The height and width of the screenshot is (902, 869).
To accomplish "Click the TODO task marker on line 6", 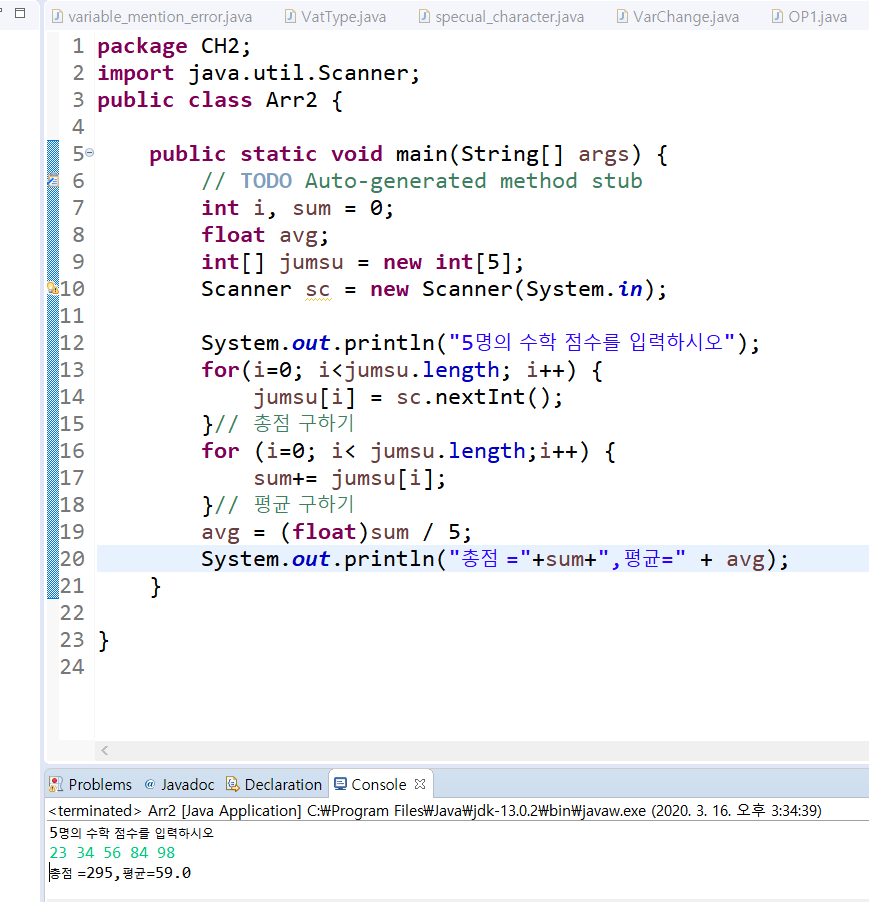I will (52, 181).
